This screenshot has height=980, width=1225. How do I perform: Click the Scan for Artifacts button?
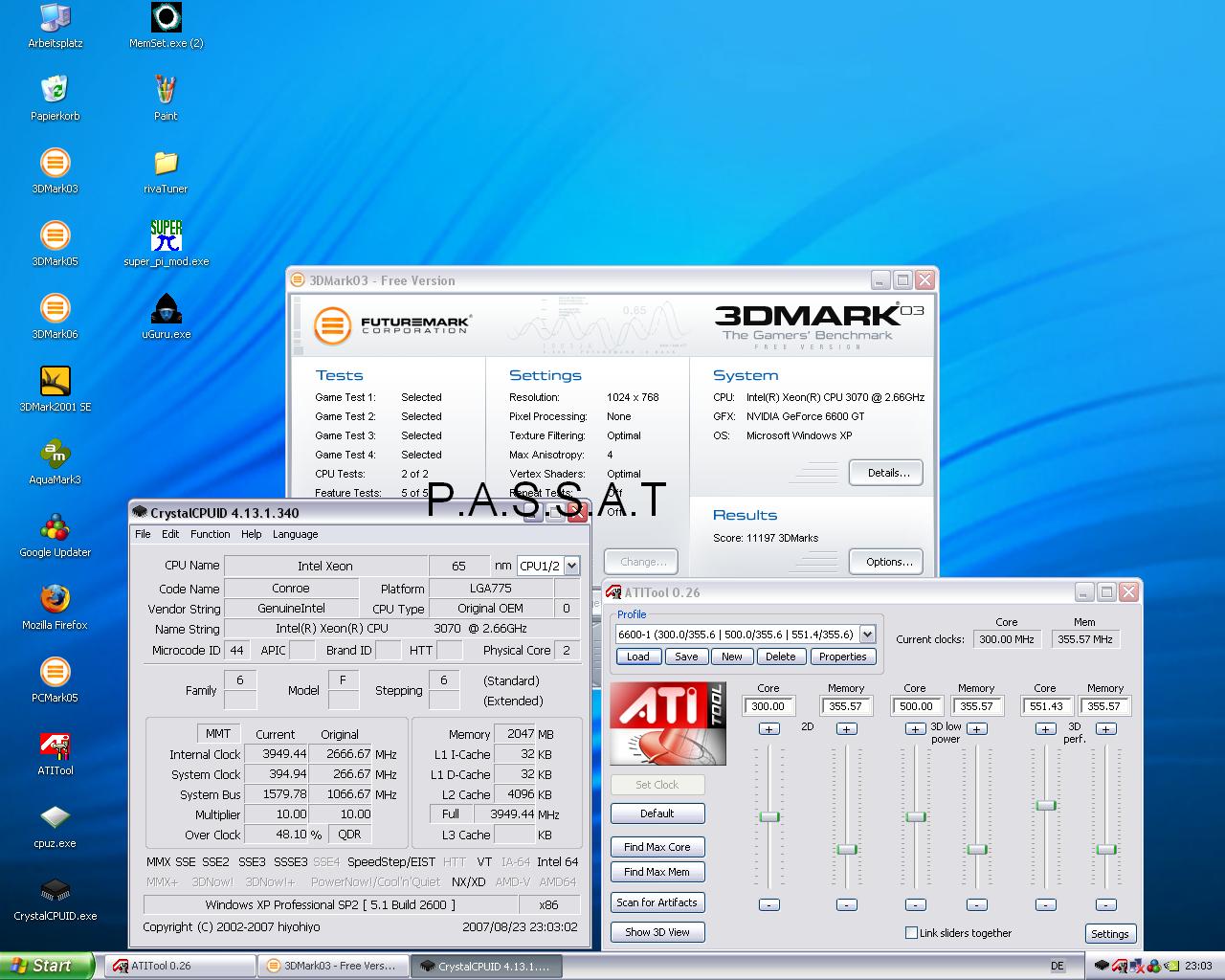pyautogui.click(x=657, y=902)
